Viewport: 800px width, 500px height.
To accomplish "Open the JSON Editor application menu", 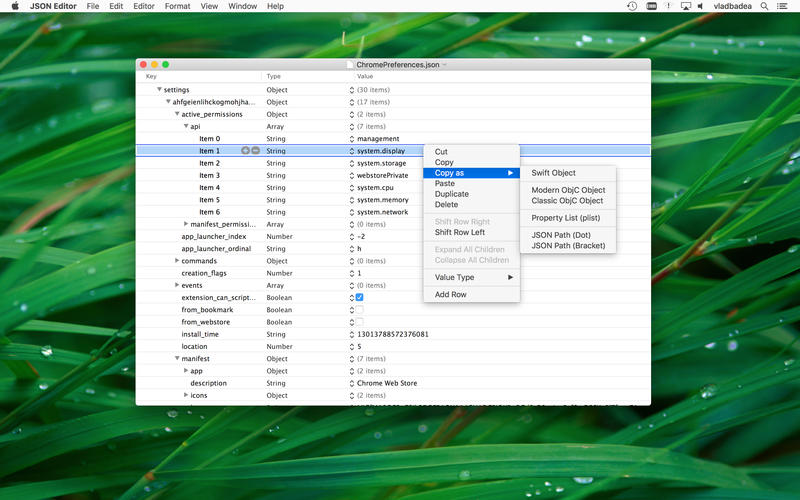I will point(53,6).
